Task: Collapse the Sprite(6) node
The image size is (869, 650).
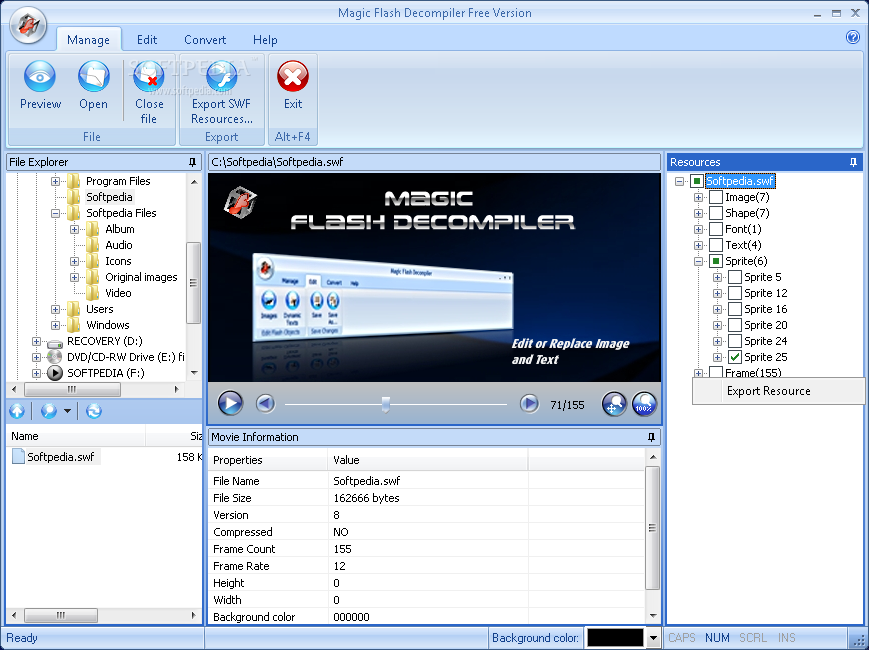Action: pos(698,261)
